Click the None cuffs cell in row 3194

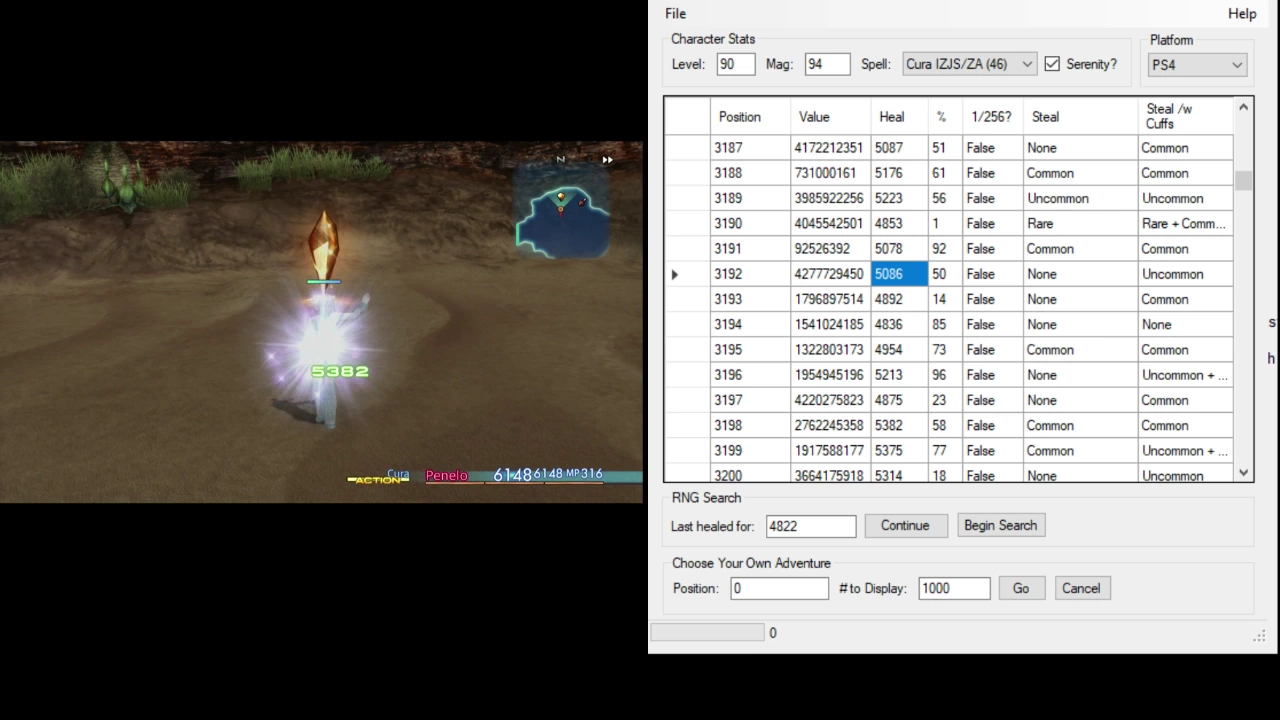point(1185,324)
